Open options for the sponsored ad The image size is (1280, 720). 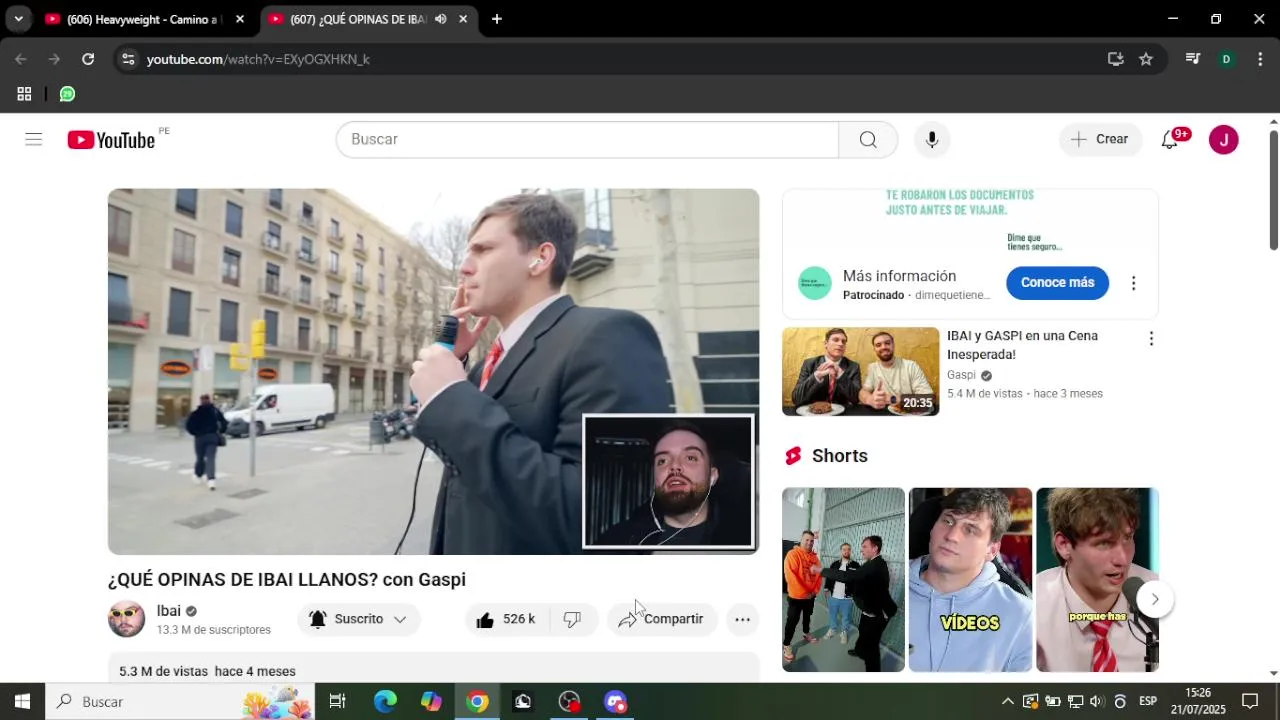(x=1133, y=283)
